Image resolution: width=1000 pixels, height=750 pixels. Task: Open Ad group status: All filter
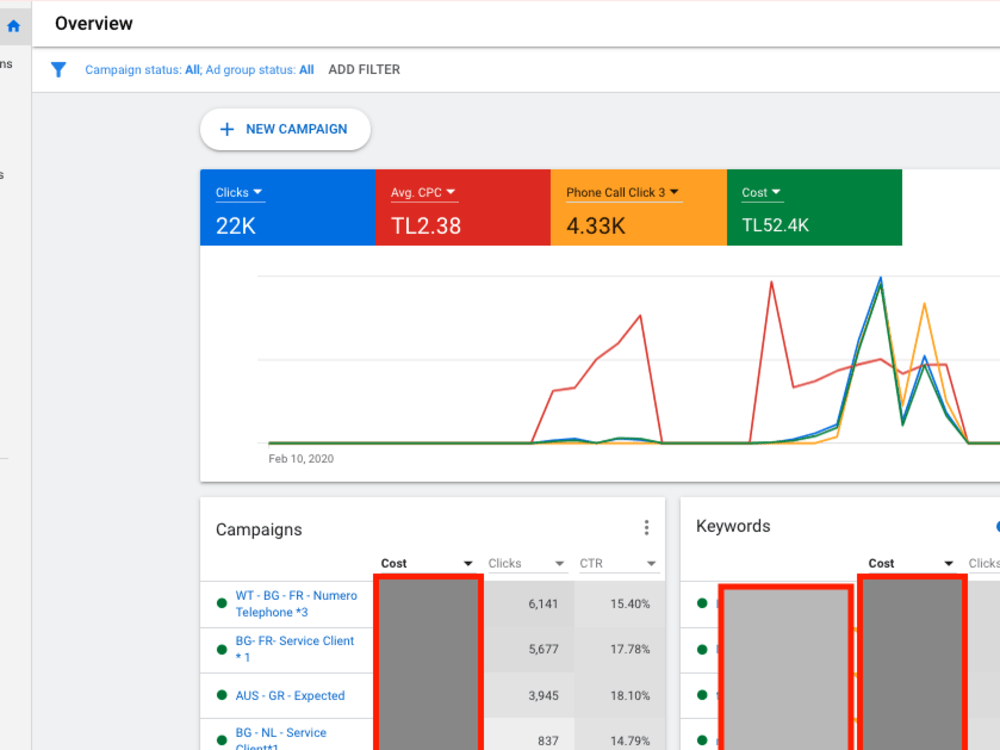(x=260, y=70)
